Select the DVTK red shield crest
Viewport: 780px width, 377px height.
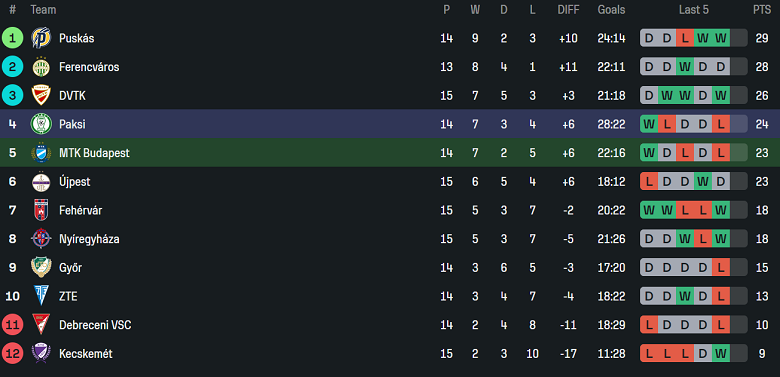click(x=41, y=95)
